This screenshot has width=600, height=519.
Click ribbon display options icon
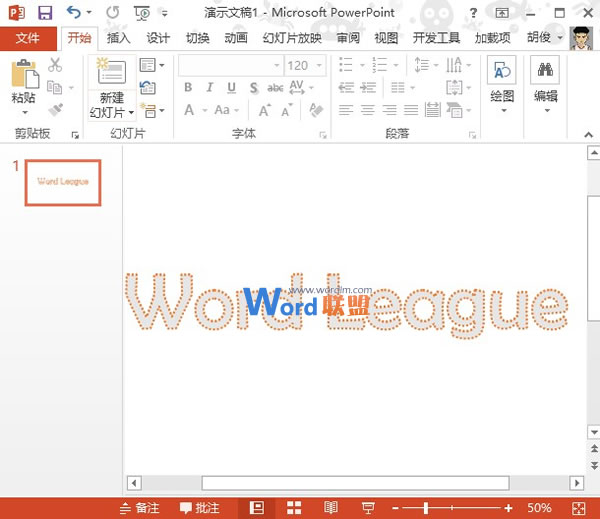(502, 13)
